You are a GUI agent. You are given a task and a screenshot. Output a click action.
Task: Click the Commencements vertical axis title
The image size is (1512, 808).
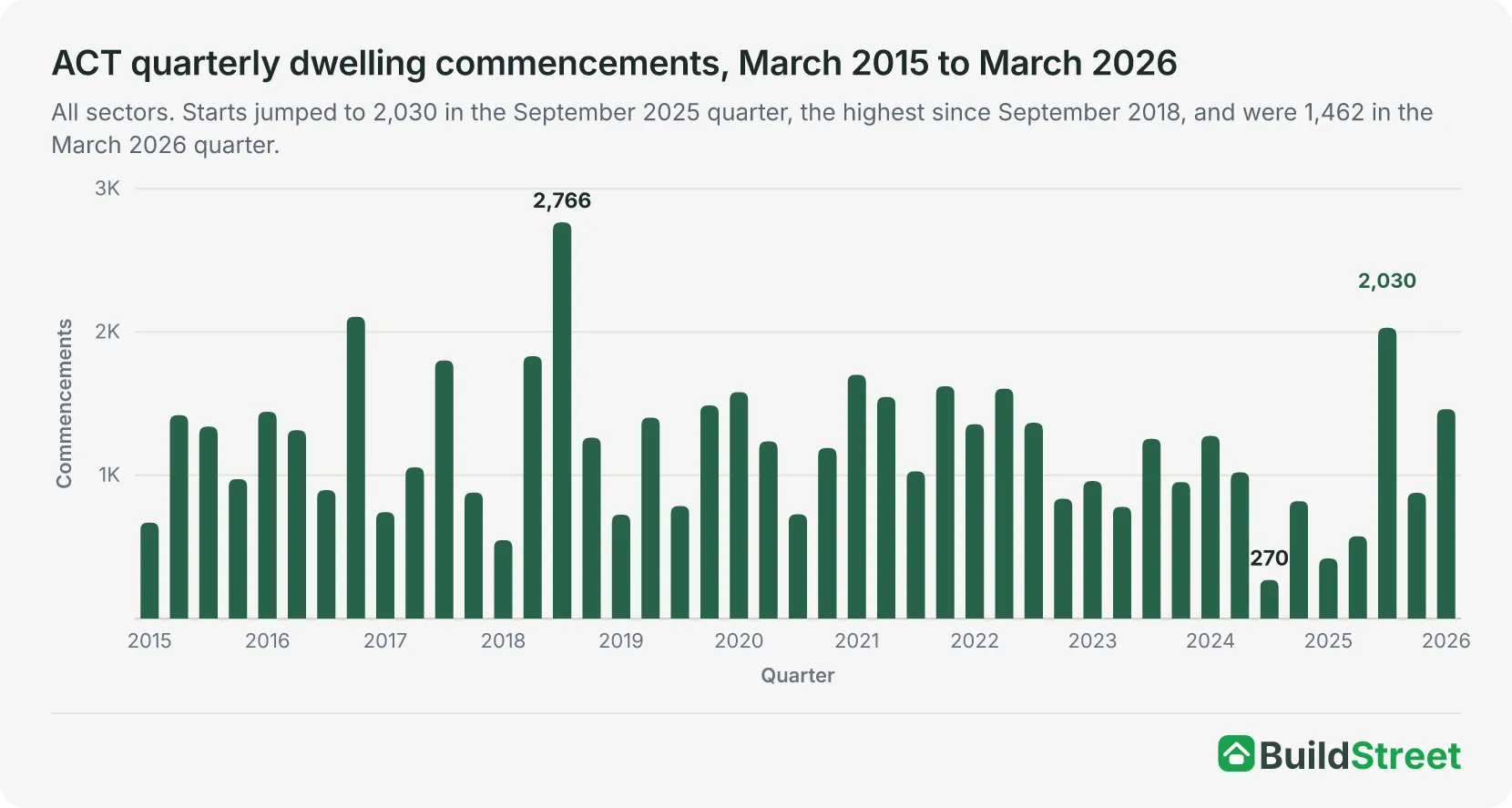64,404
